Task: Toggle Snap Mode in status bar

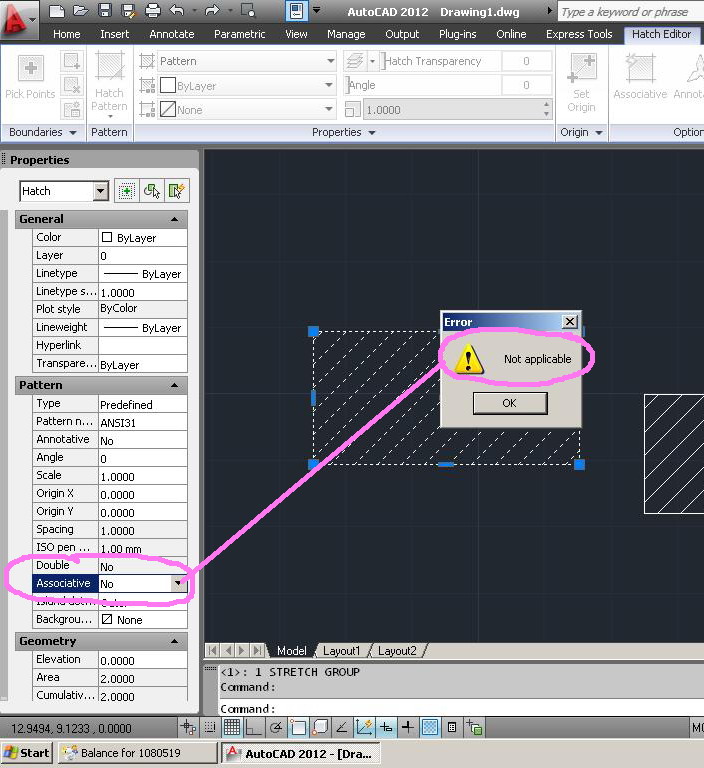Action: 210,727
